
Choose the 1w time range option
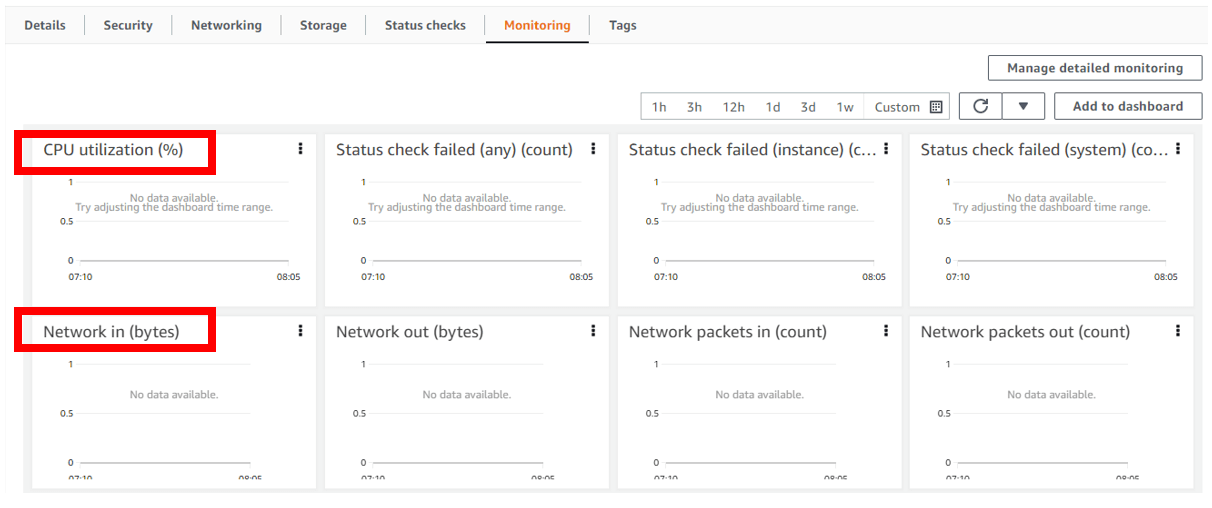click(x=845, y=107)
